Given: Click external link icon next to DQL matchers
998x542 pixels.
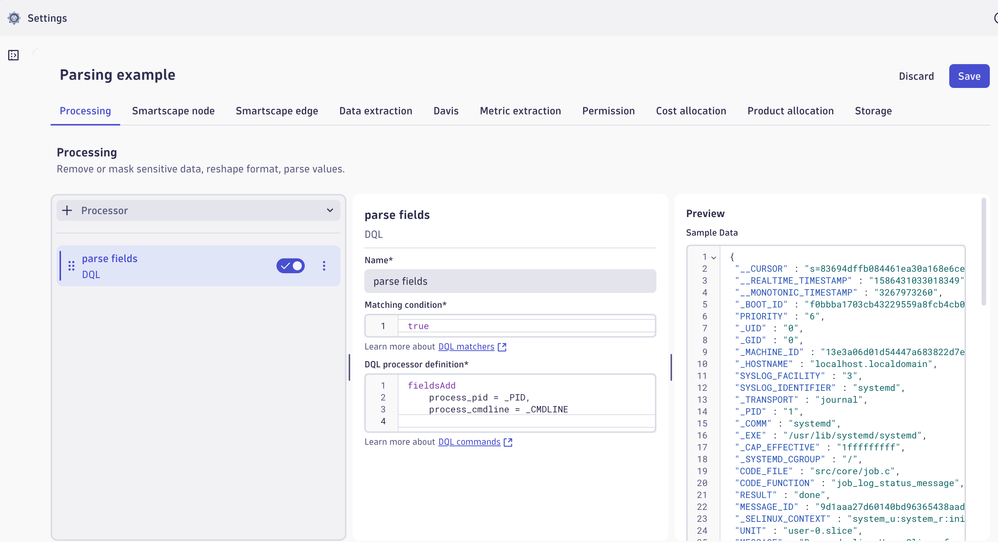Looking at the screenshot, I should tap(502, 347).
